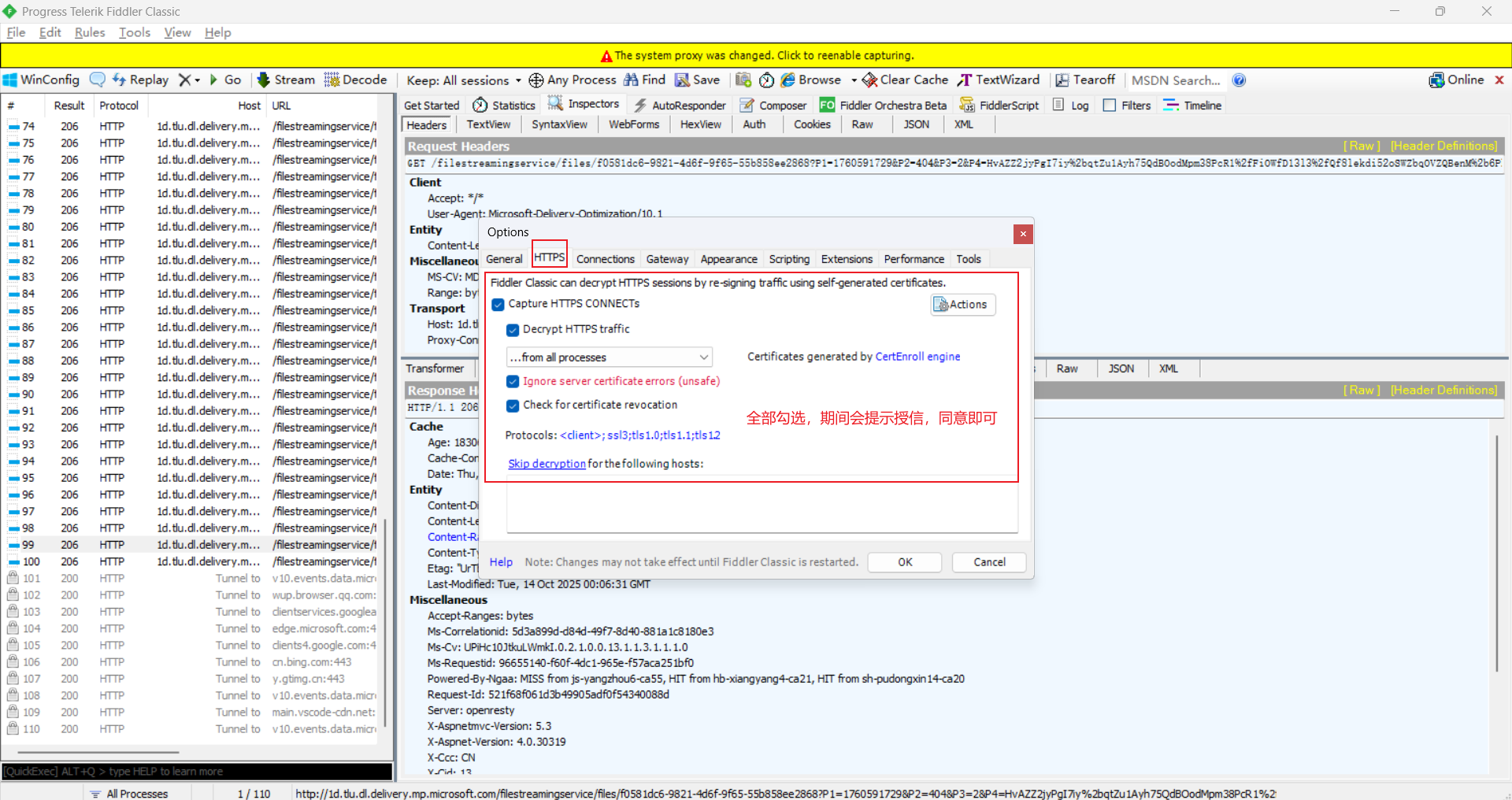Click yellow proxy changed warning bar

point(756,55)
